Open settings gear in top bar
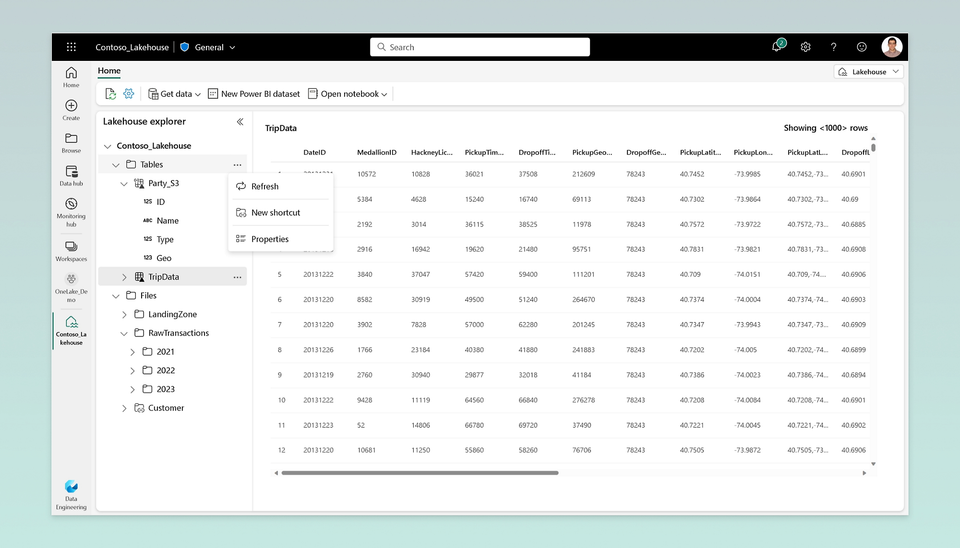This screenshot has height=548, width=960. pyautogui.click(x=805, y=47)
